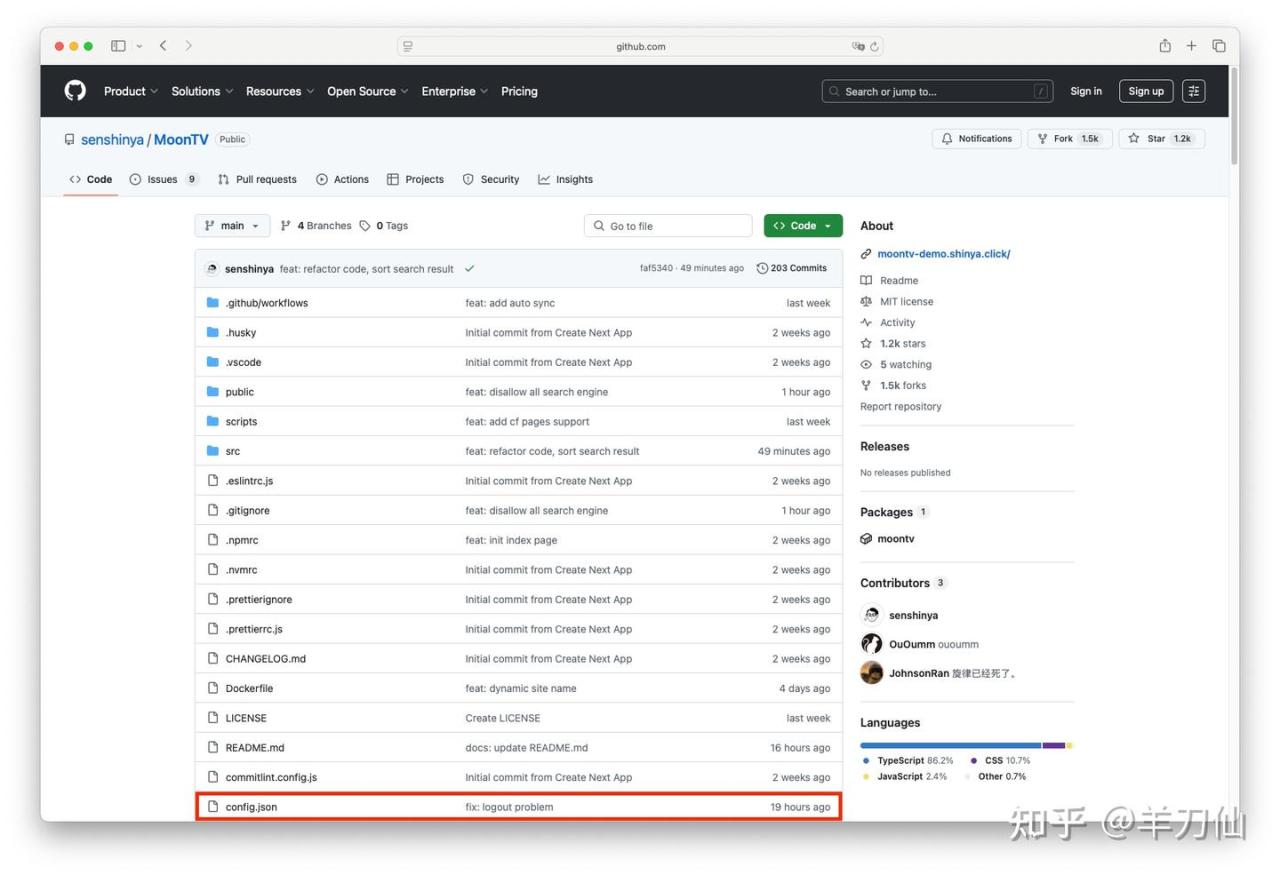1280x875 pixels.
Task: Click the LICENSE file icon
Action: click(x=212, y=718)
